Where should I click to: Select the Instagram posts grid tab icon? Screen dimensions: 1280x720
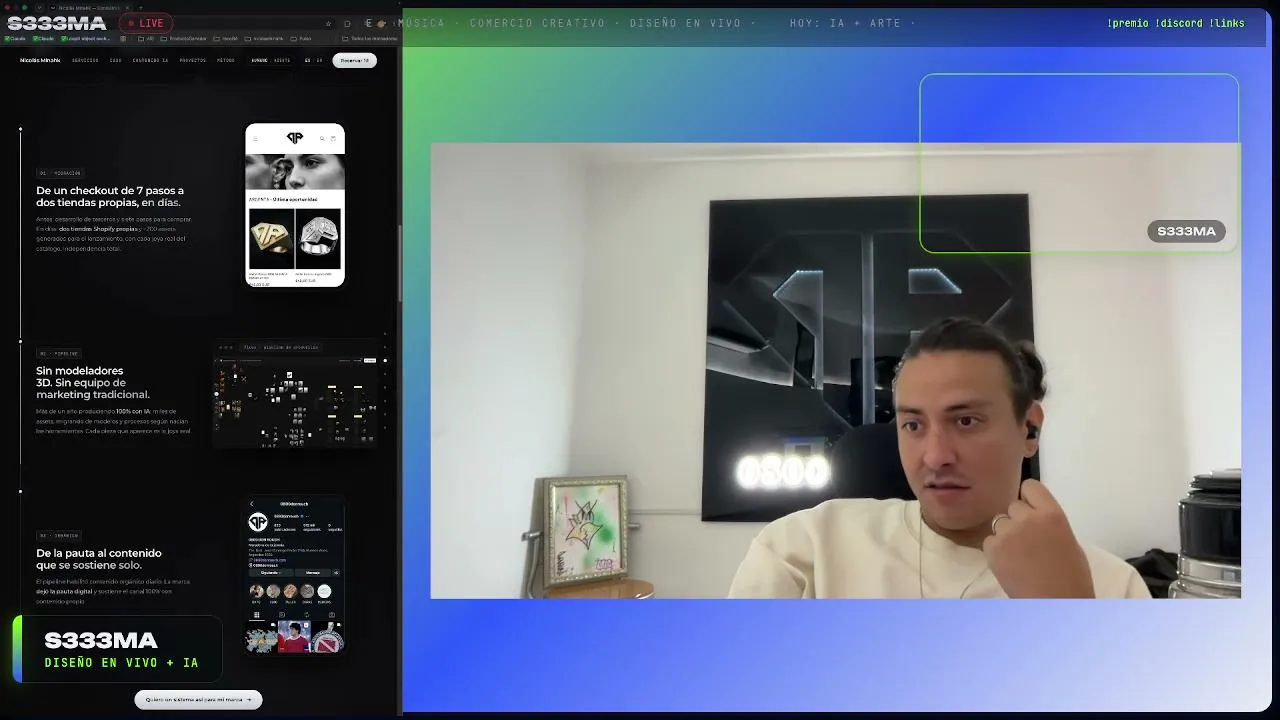[x=257, y=614]
